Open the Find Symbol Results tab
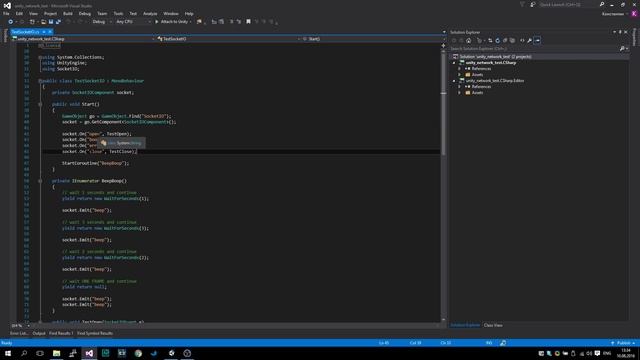The height and width of the screenshot is (360, 640). [95, 333]
